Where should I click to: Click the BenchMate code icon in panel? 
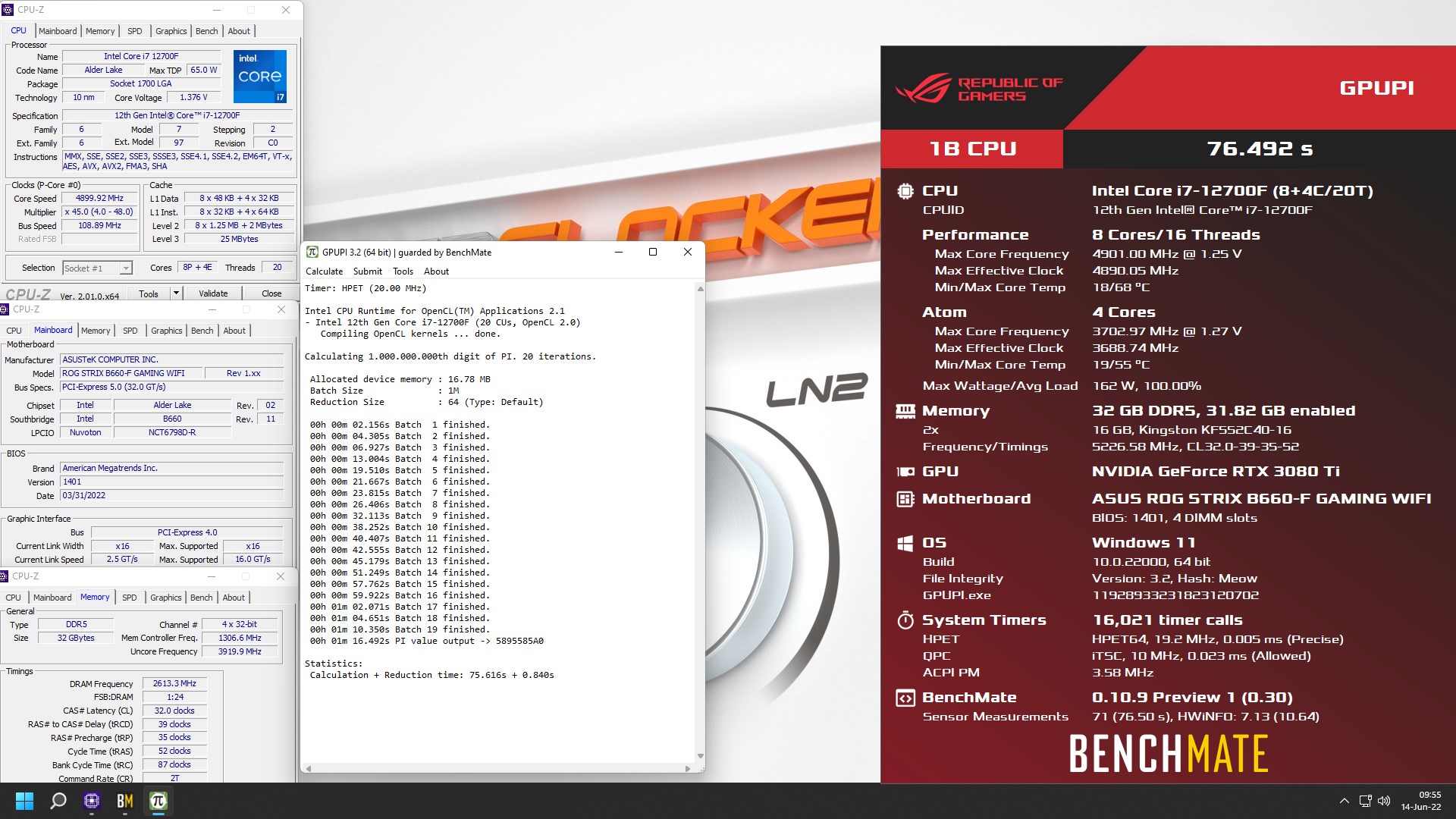[905, 698]
